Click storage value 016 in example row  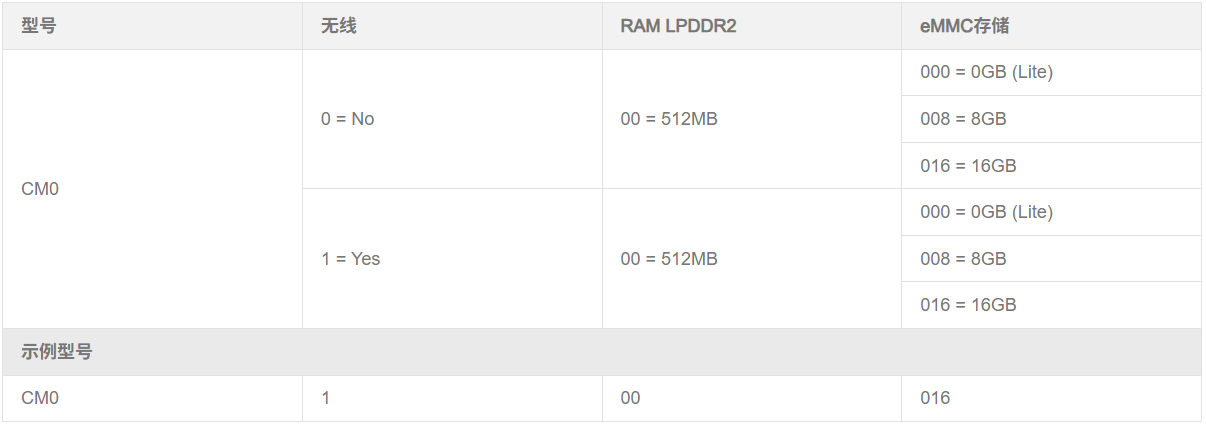pos(935,398)
